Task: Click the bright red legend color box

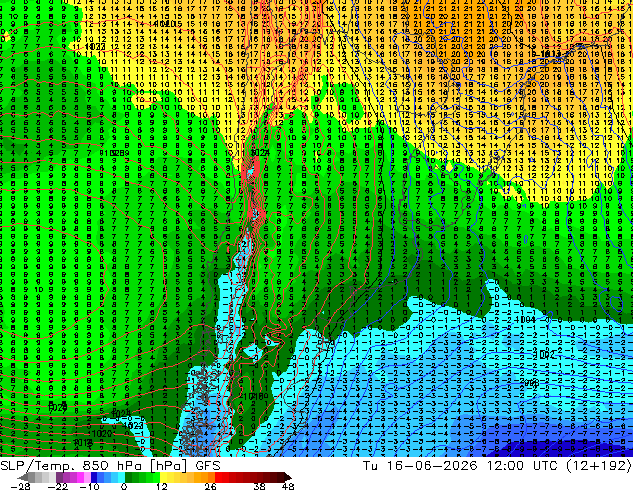Action: [218, 477]
